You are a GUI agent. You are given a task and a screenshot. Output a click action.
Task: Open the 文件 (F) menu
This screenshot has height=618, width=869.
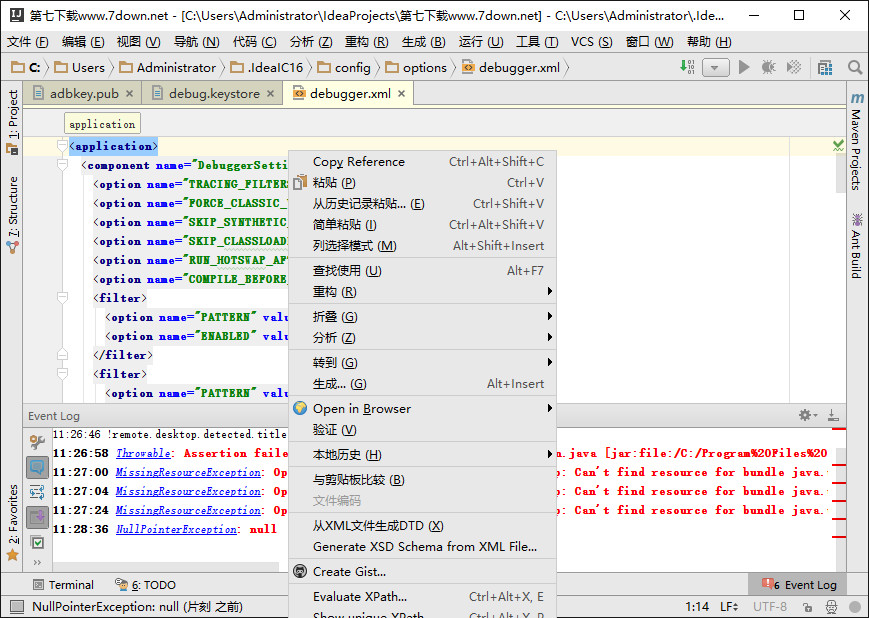pos(27,42)
